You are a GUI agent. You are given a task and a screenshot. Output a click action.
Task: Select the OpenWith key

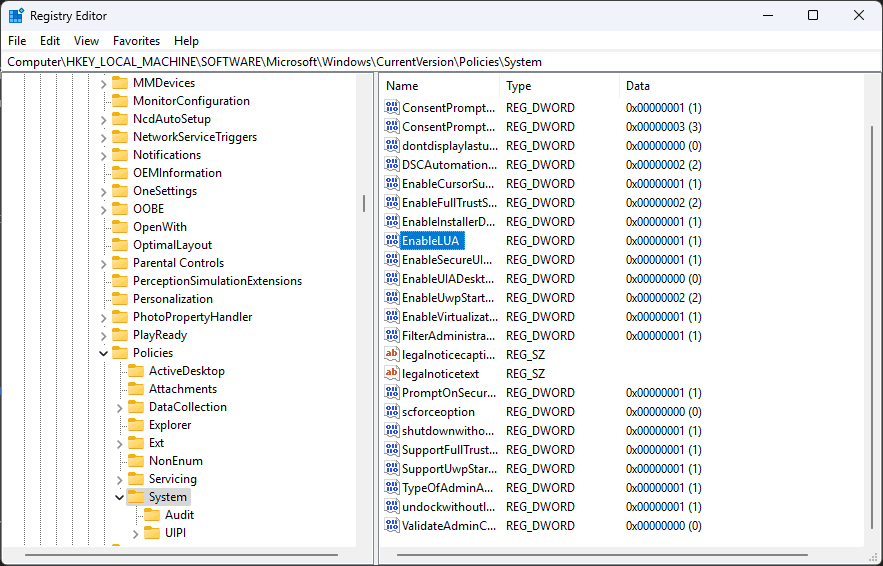click(x=159, y=226)
